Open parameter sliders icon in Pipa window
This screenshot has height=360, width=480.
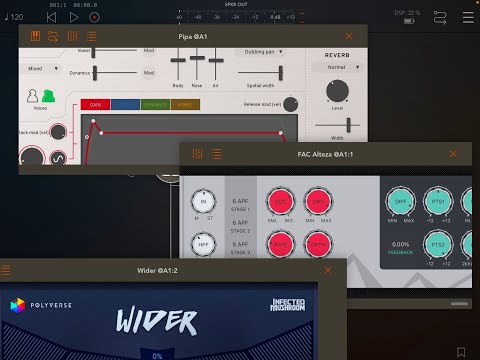[x=73, y=36]
